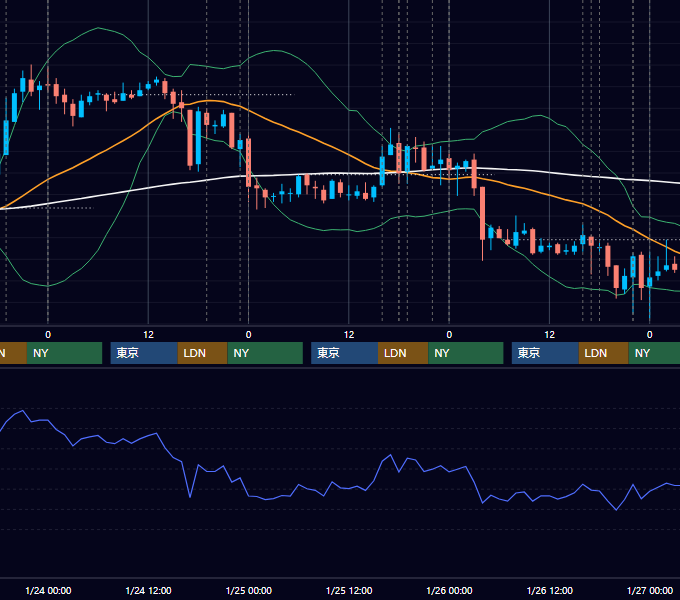Select the NY session block starting 1/26 00:00
Viewport: 680px width, 600px height.
coord(466,353)
